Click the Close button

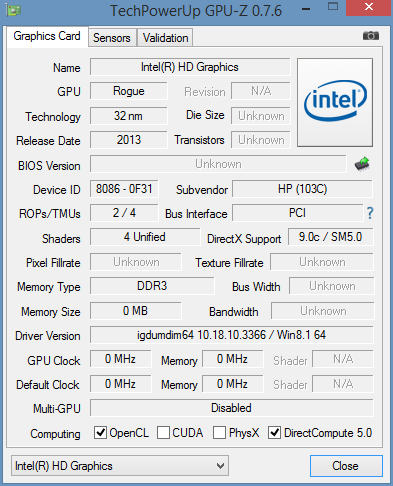pos(346,466)
